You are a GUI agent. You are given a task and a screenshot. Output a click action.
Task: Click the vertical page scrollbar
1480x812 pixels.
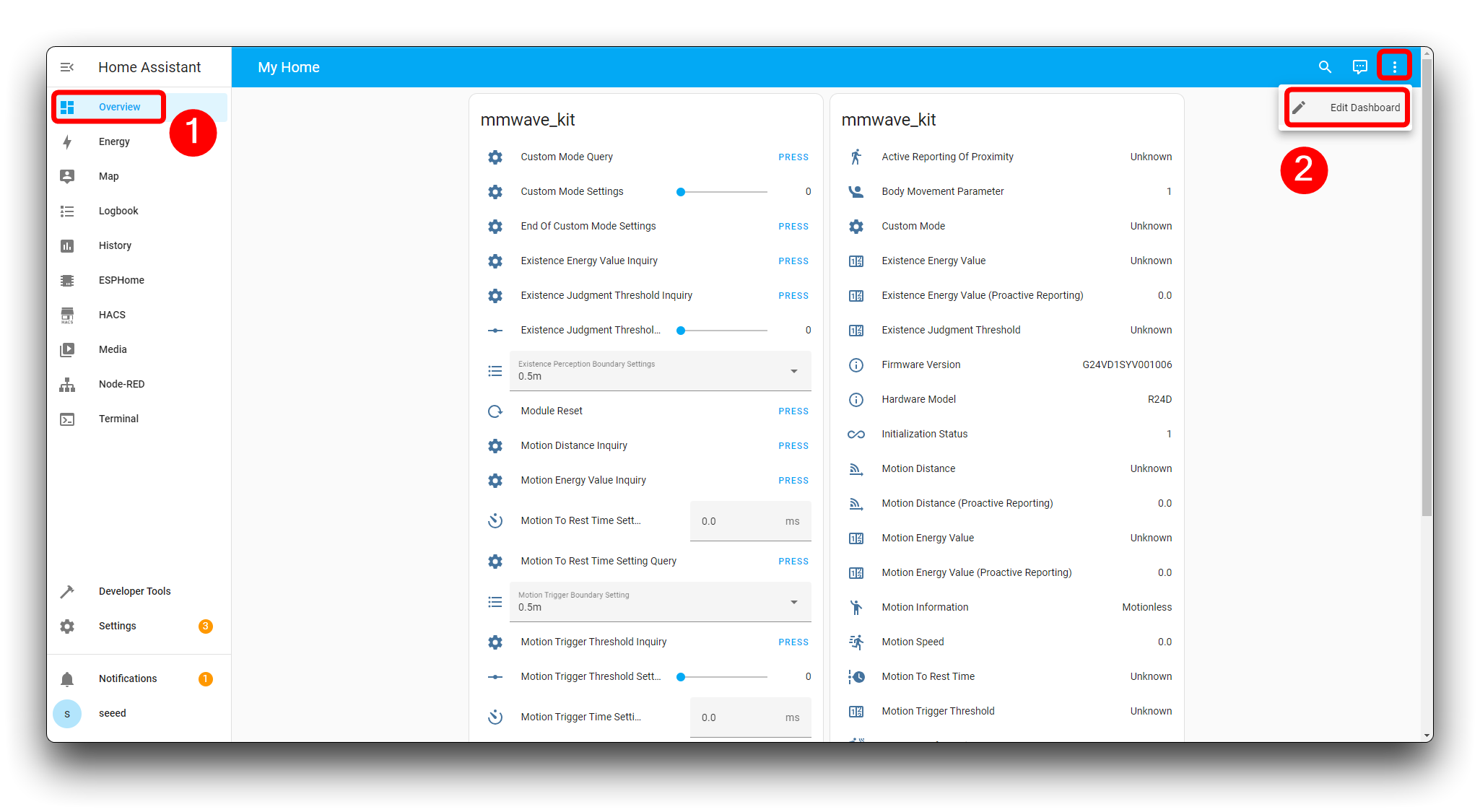point(1427,289)
